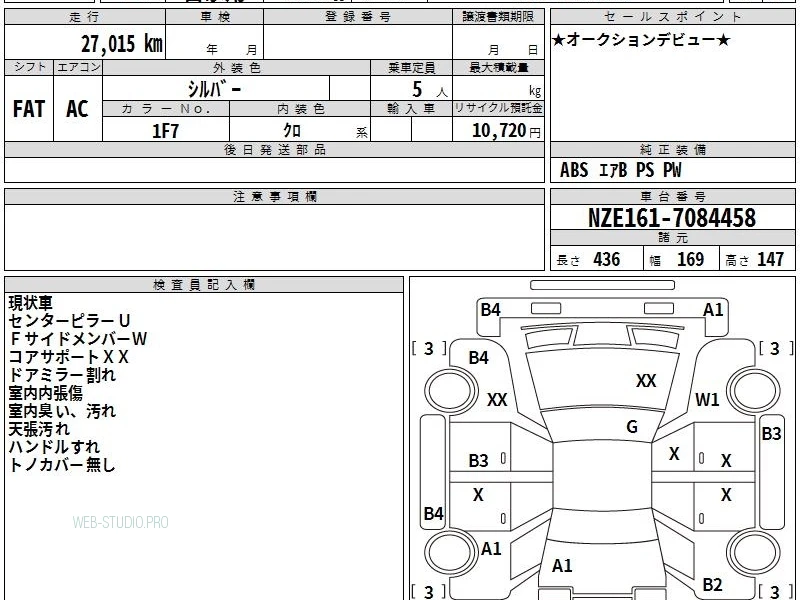The width and height of the screenshot is (800, 600).
Task: Click the 注意事項欄 header bar
Action: pos(274,196)
